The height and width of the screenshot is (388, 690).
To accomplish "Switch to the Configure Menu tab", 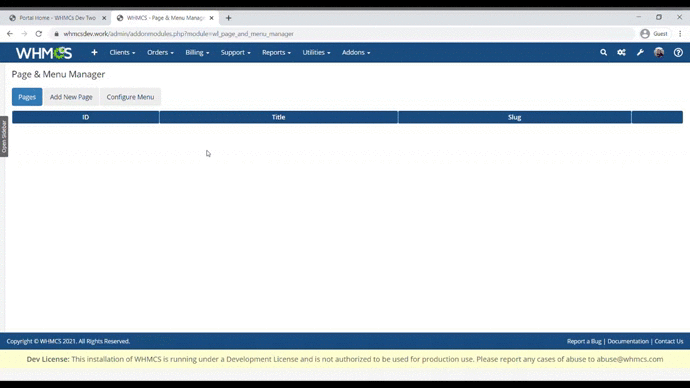I will pos(130,97).
